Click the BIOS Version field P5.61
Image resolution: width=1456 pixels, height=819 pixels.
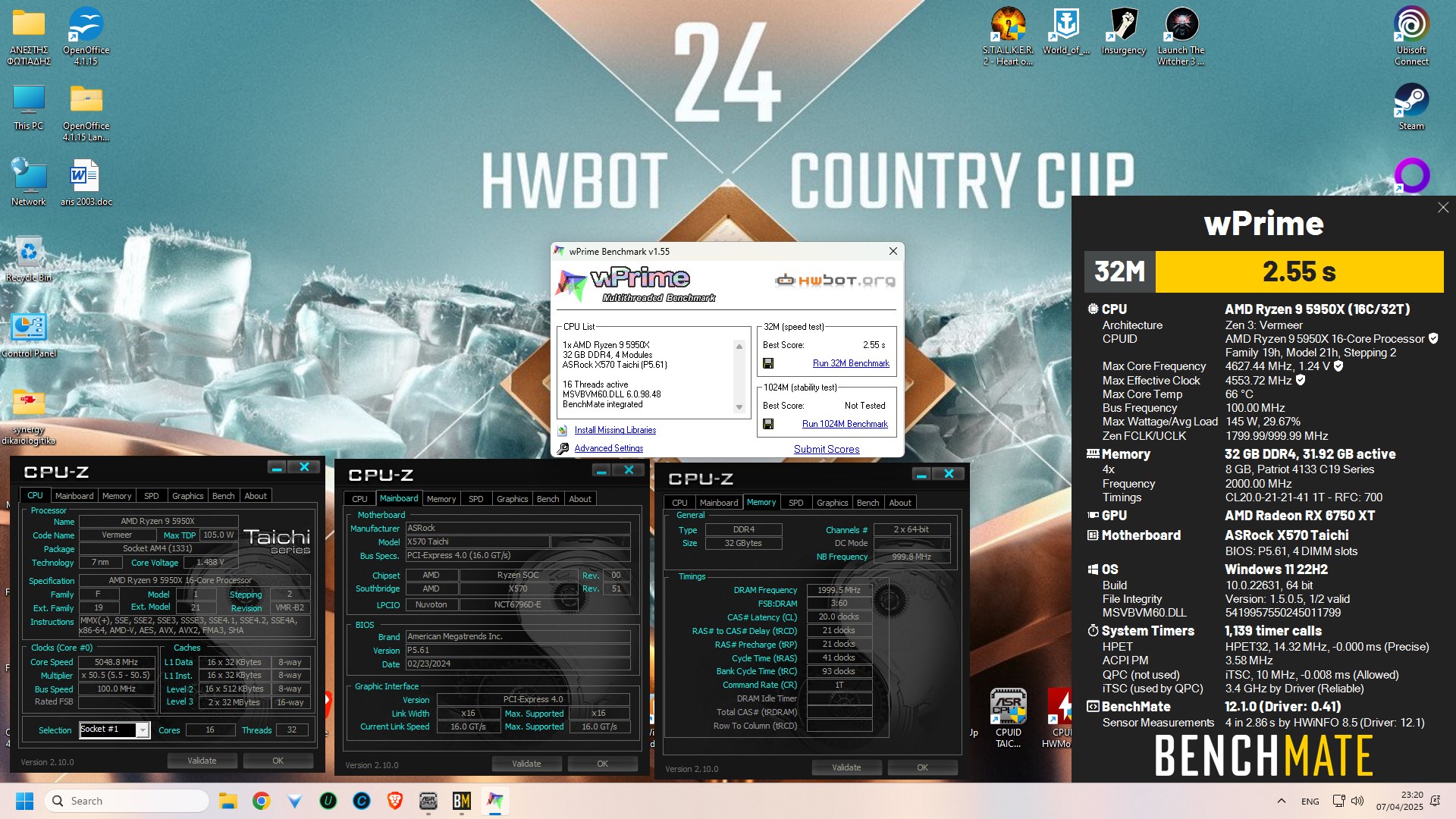[x=518, y=650]
